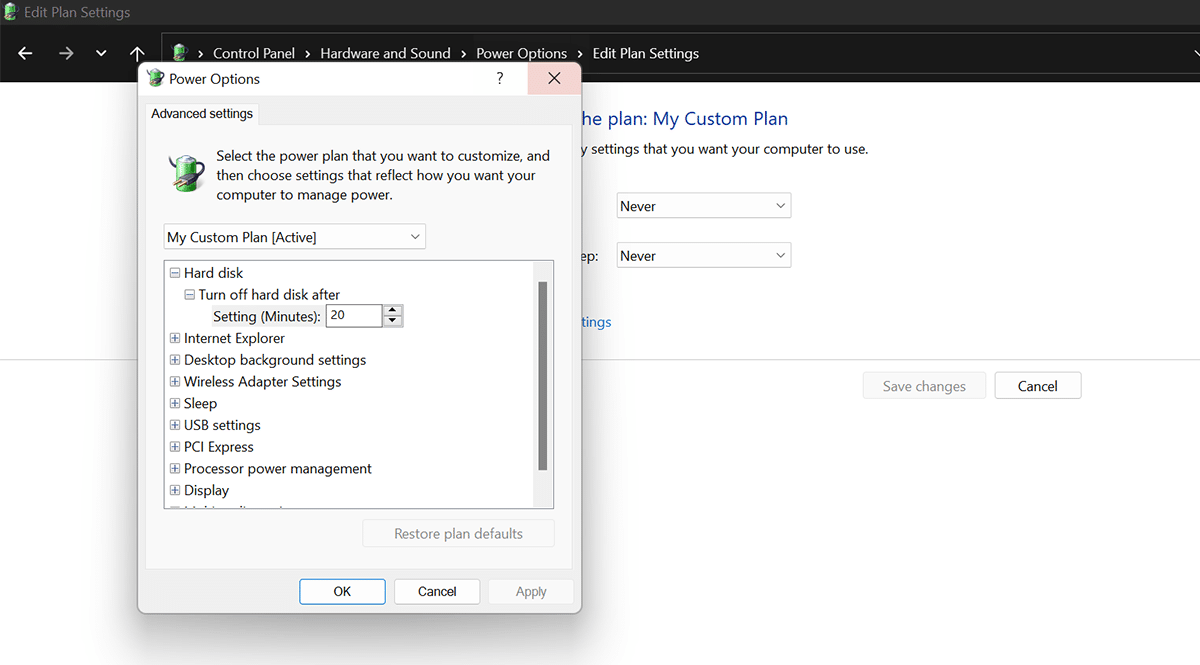Image resolution: width=1200 pixels, height=665 pixels.
Task: Expand the USB settings node
Action: tap(175, 426)
